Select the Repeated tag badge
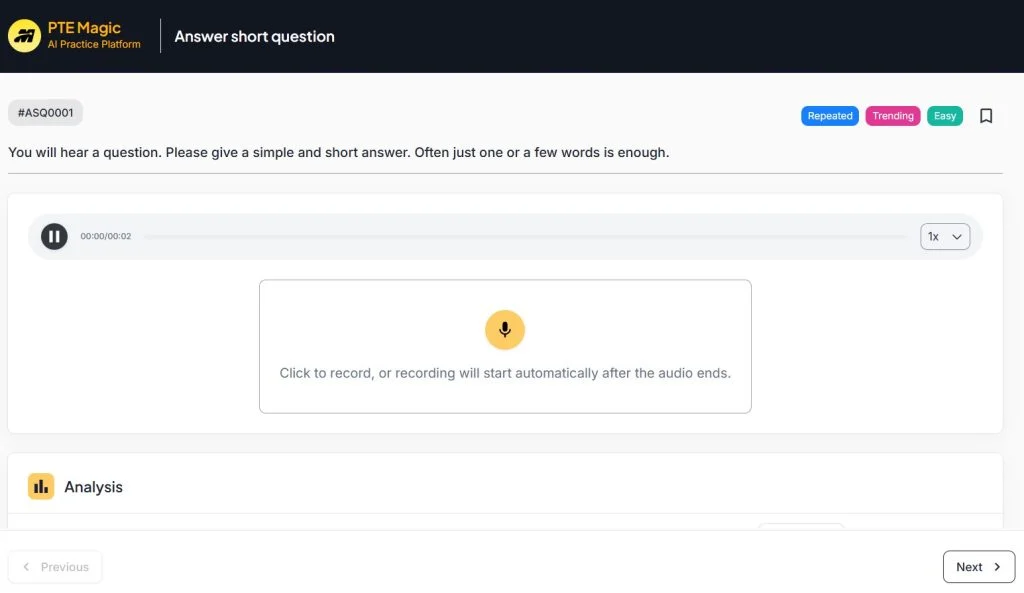 tap(830, 116)
